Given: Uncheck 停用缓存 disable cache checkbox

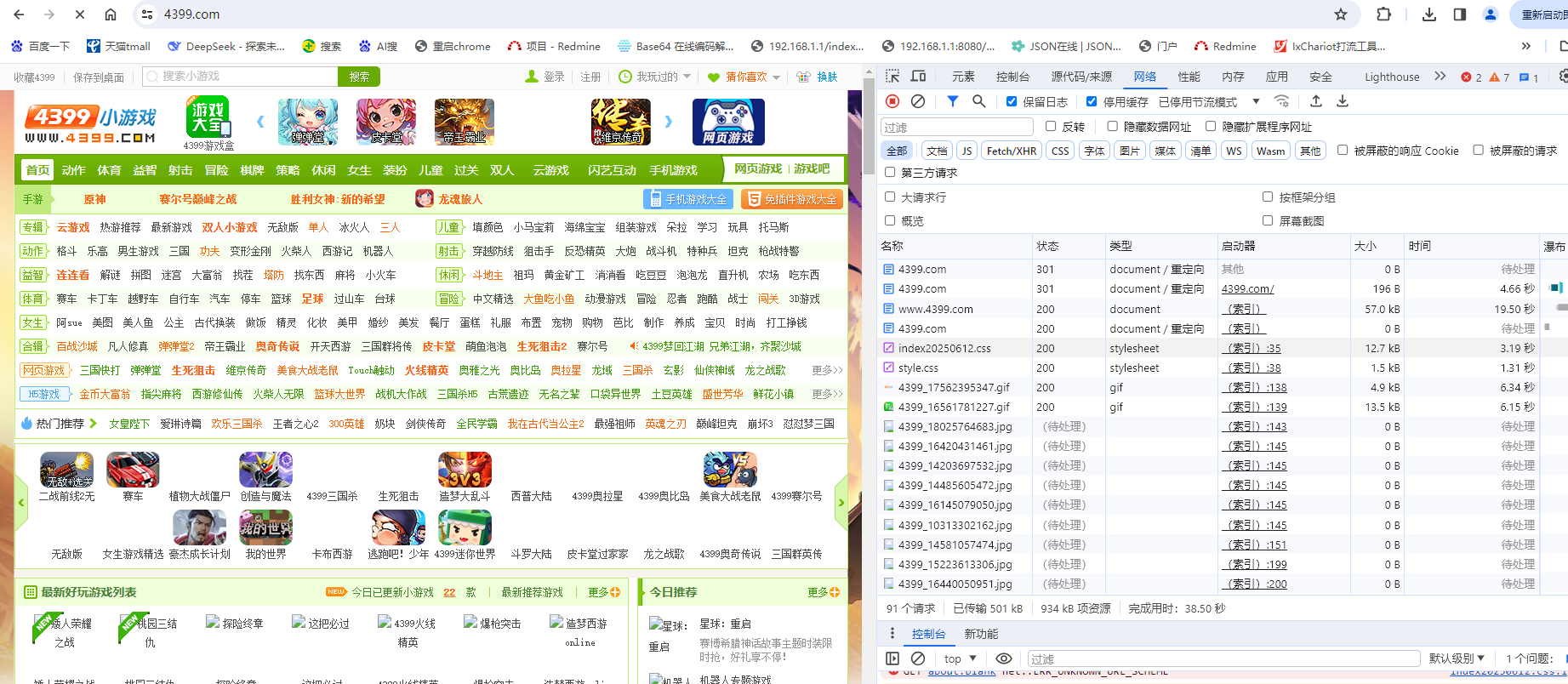Looking at the screenshot, I should [x=1092, y=101].
